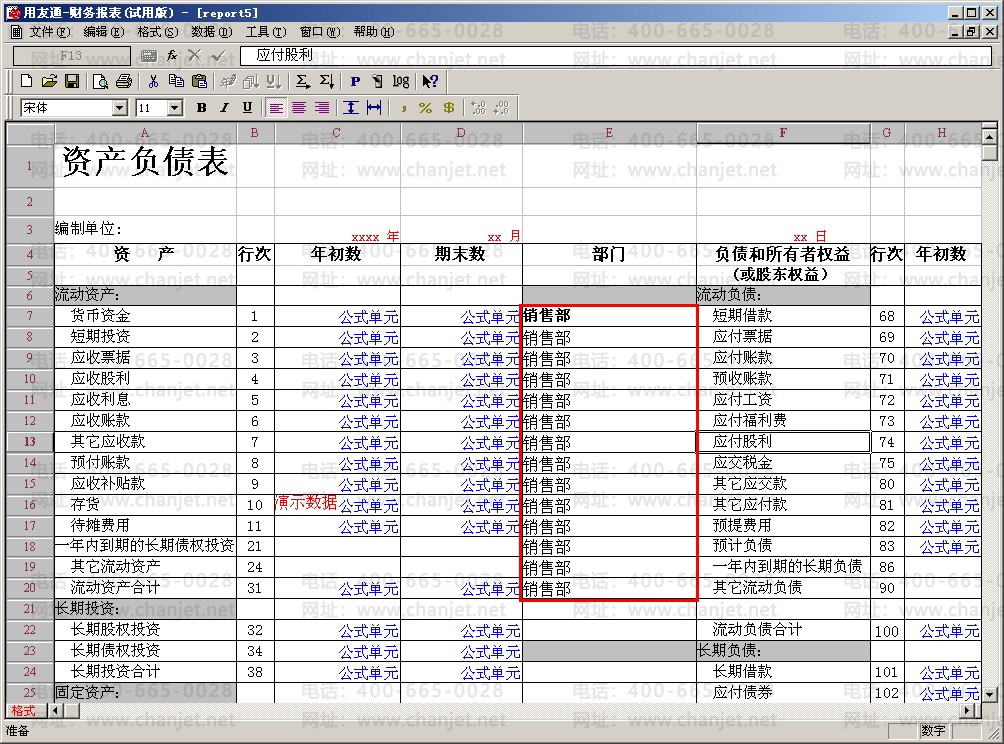Open the 帮助(H) menu
1004x744 pixels.
pos(374,31)
